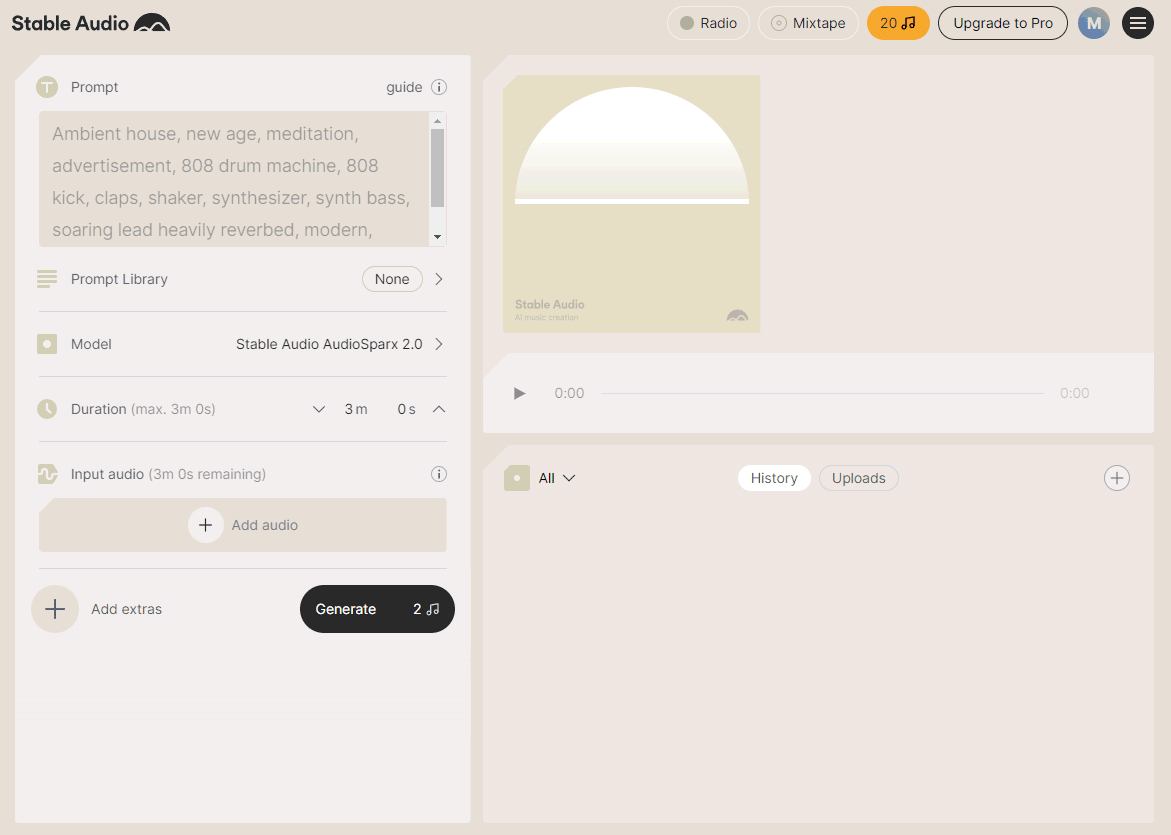Click the Add extras plus icon
The image size is (1171, 835).
point(55,609)
